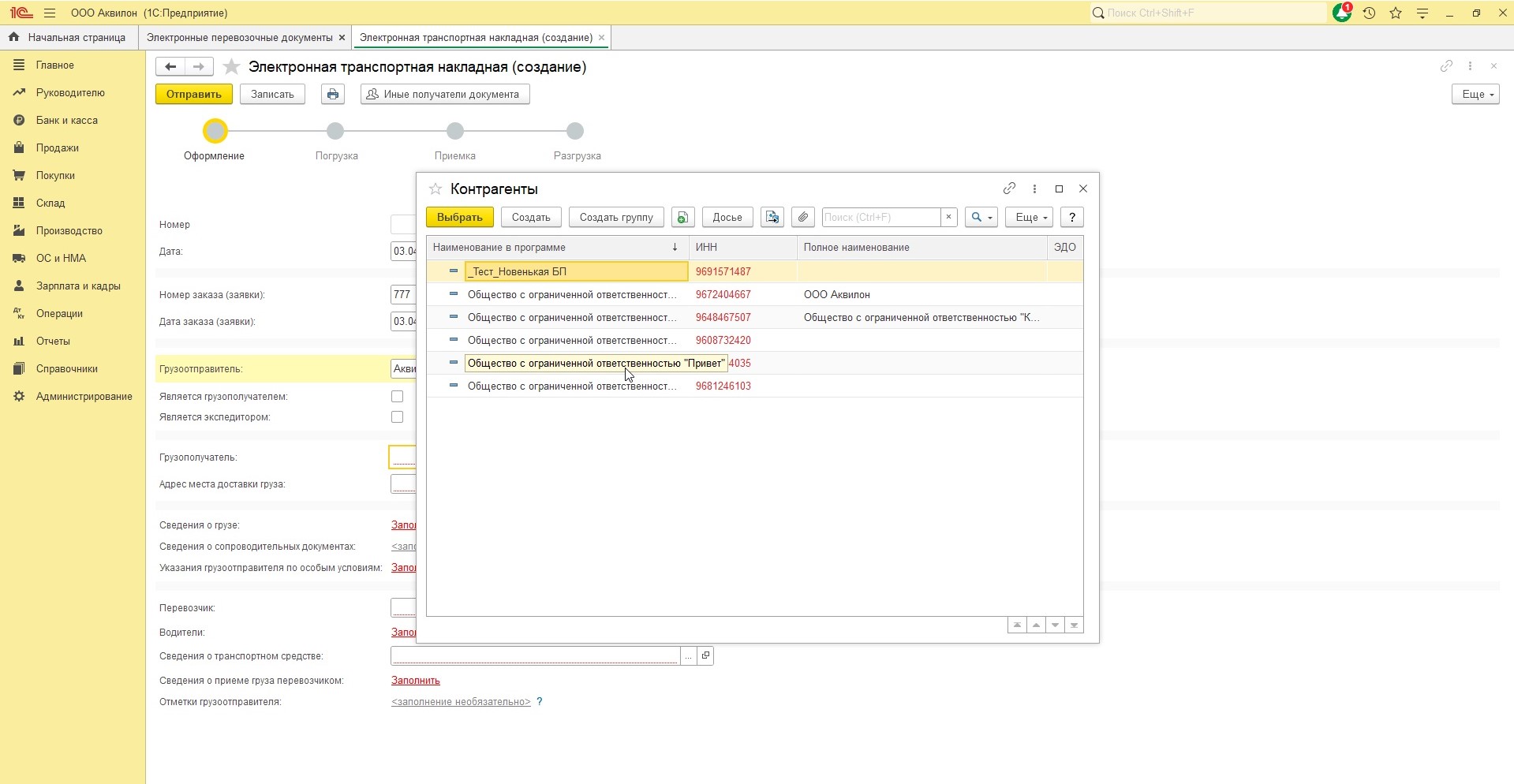Open the history clock icon in title bar
The width and height of the screenshot is (1514, 784).
tap(1370, 13)
